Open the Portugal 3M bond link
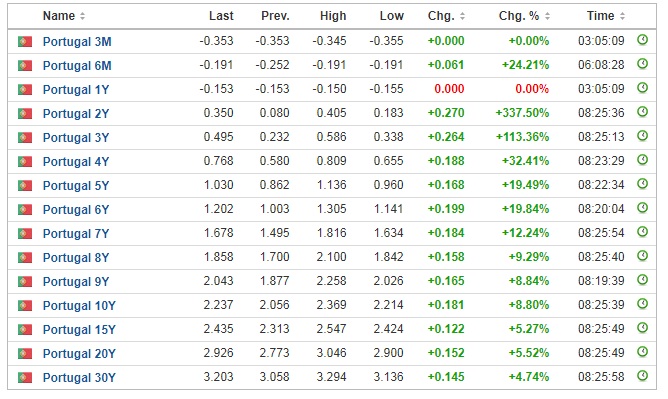Viewport: 668px width, 399px height. coord(77,42)
